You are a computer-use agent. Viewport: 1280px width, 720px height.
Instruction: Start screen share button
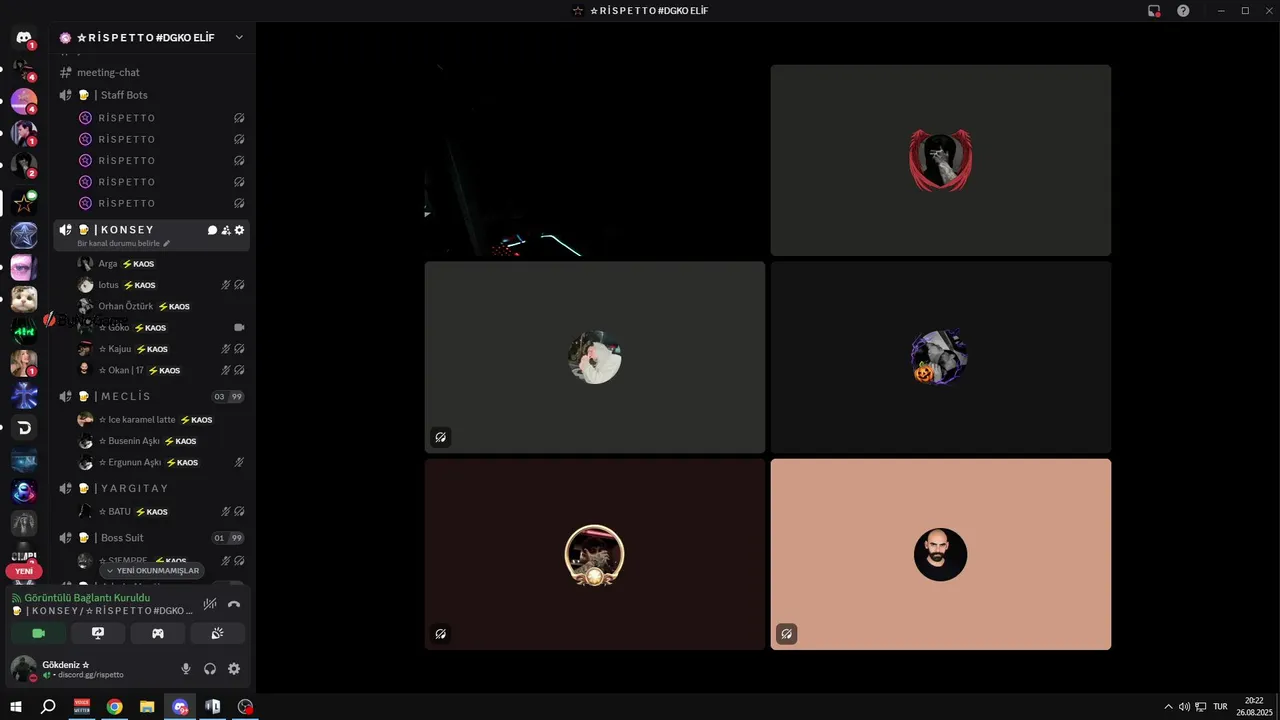[x=98, y=633]
